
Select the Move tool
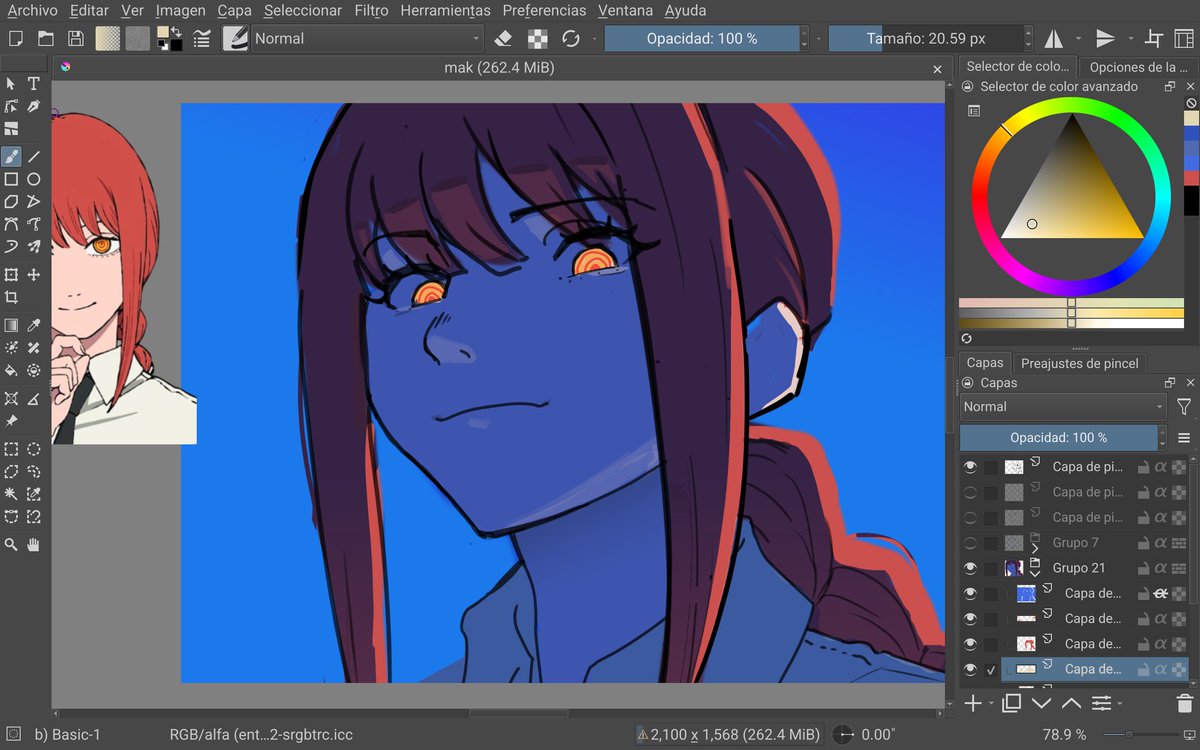click(x=33, y=274)
